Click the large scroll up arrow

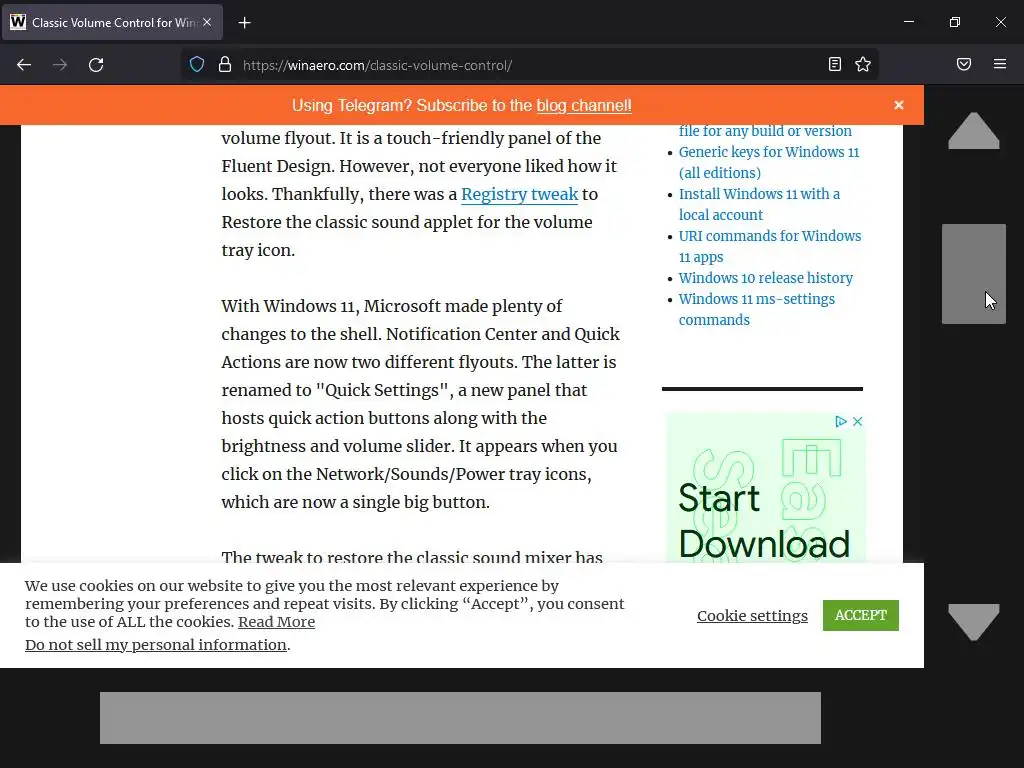tap(974, 131)
